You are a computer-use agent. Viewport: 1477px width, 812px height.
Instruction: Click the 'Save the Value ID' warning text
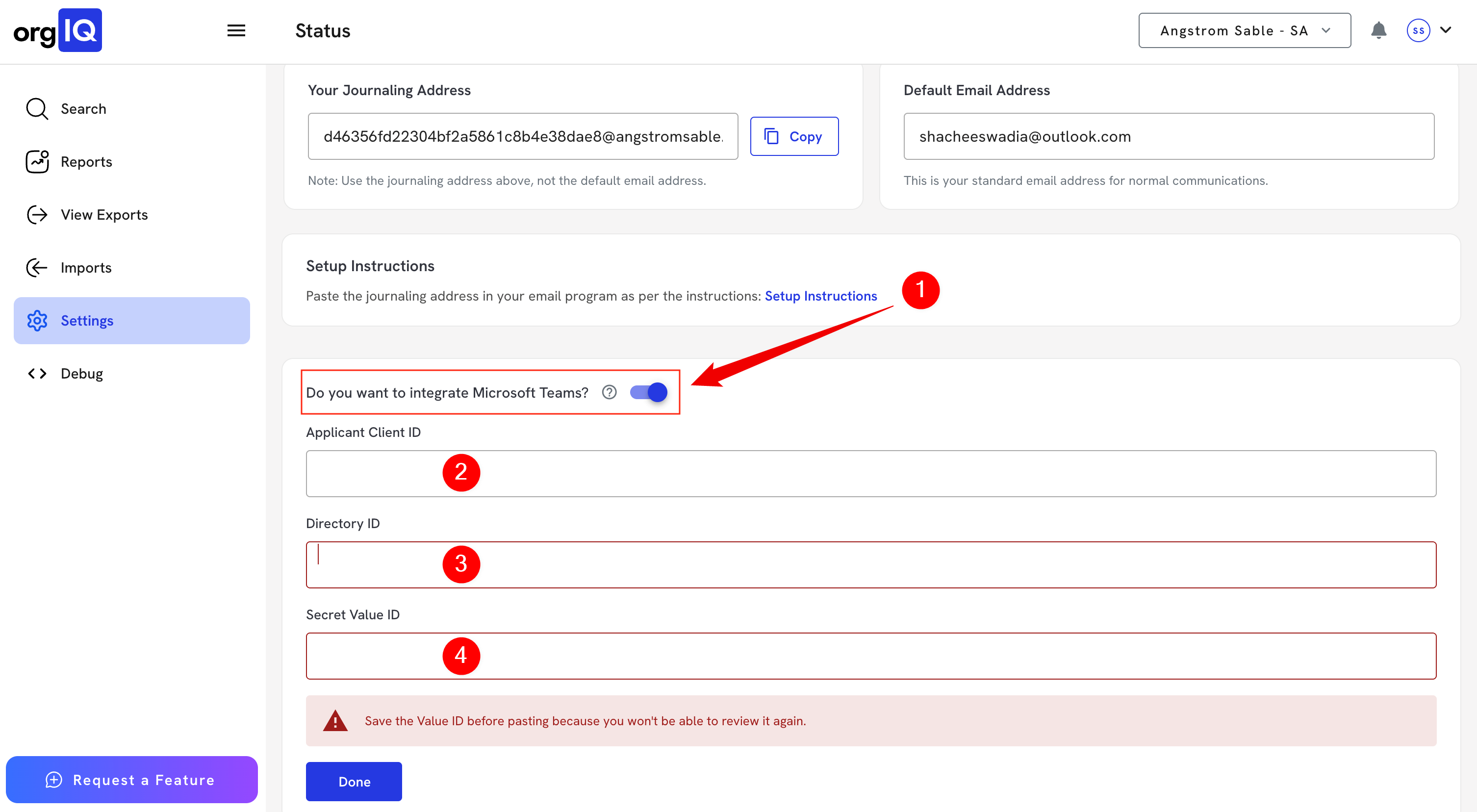tap(586, 721)
